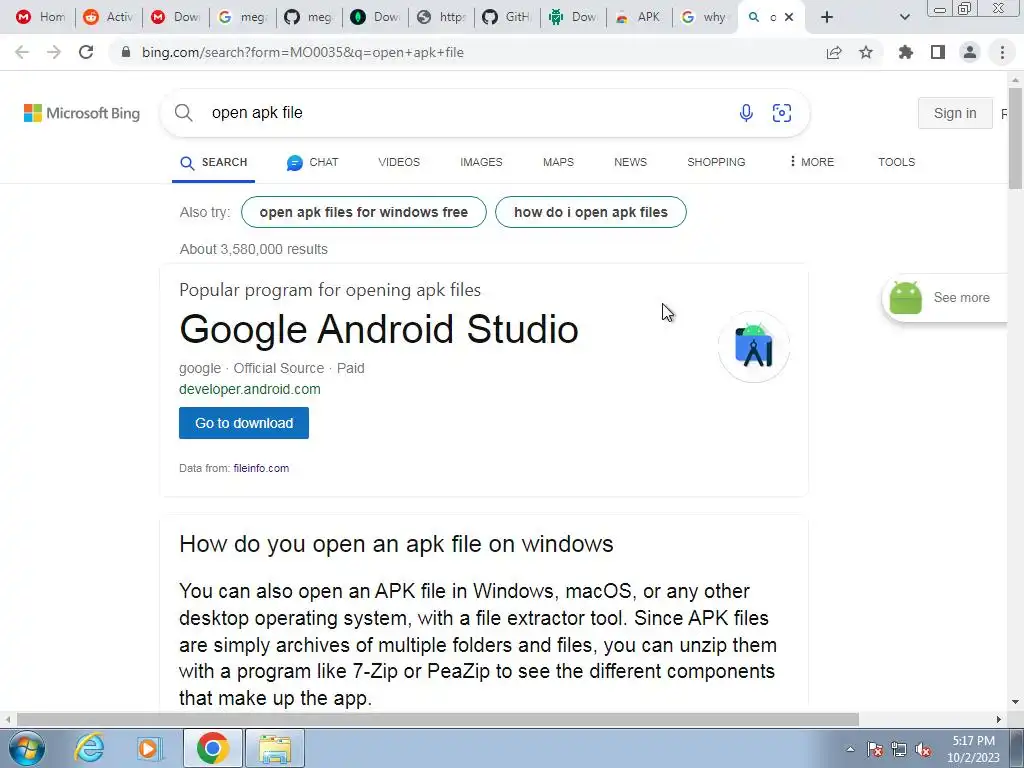Click the browser forward arrow

click(54, 52)
